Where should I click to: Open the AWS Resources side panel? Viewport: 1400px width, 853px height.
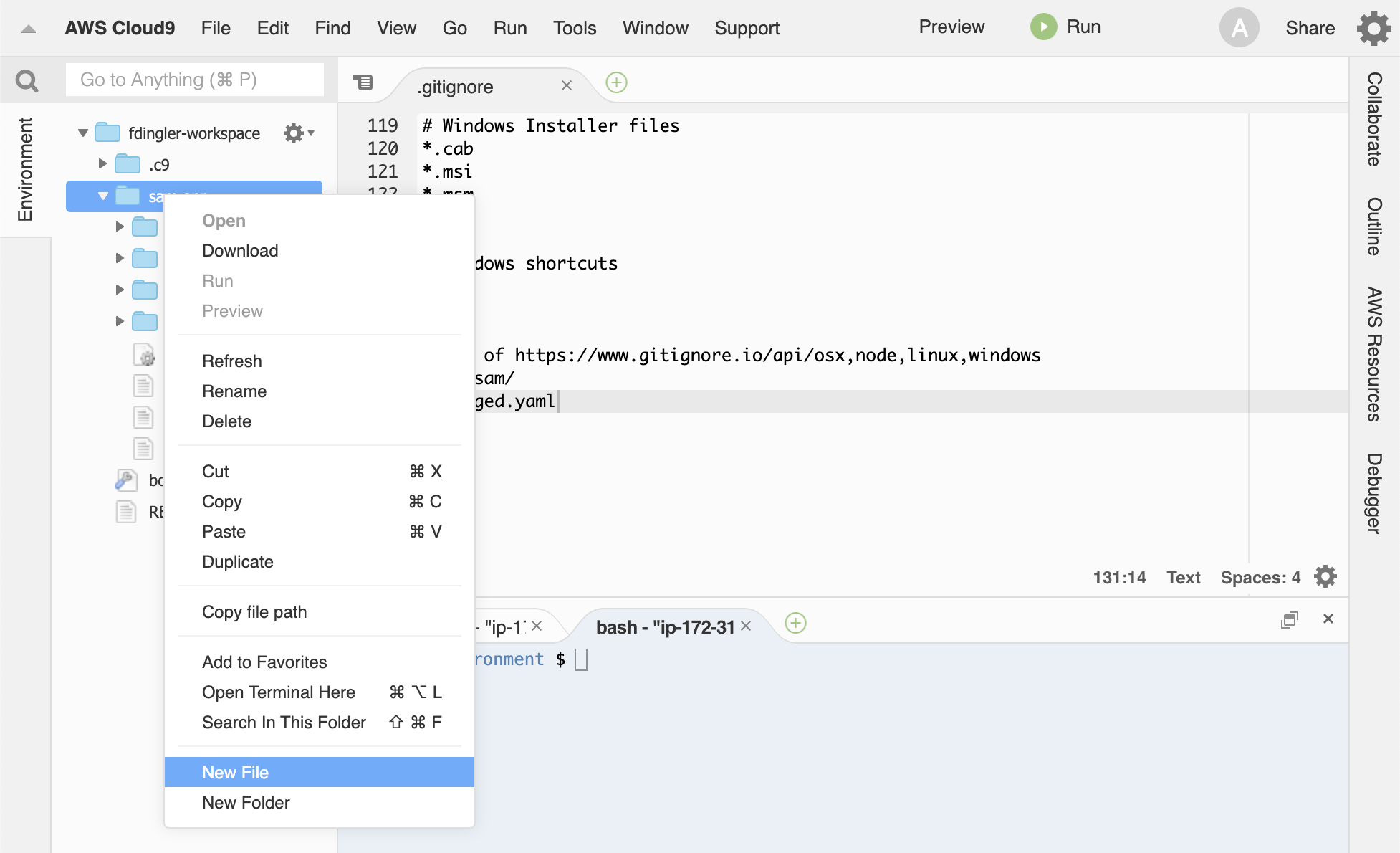(1373, 354)
